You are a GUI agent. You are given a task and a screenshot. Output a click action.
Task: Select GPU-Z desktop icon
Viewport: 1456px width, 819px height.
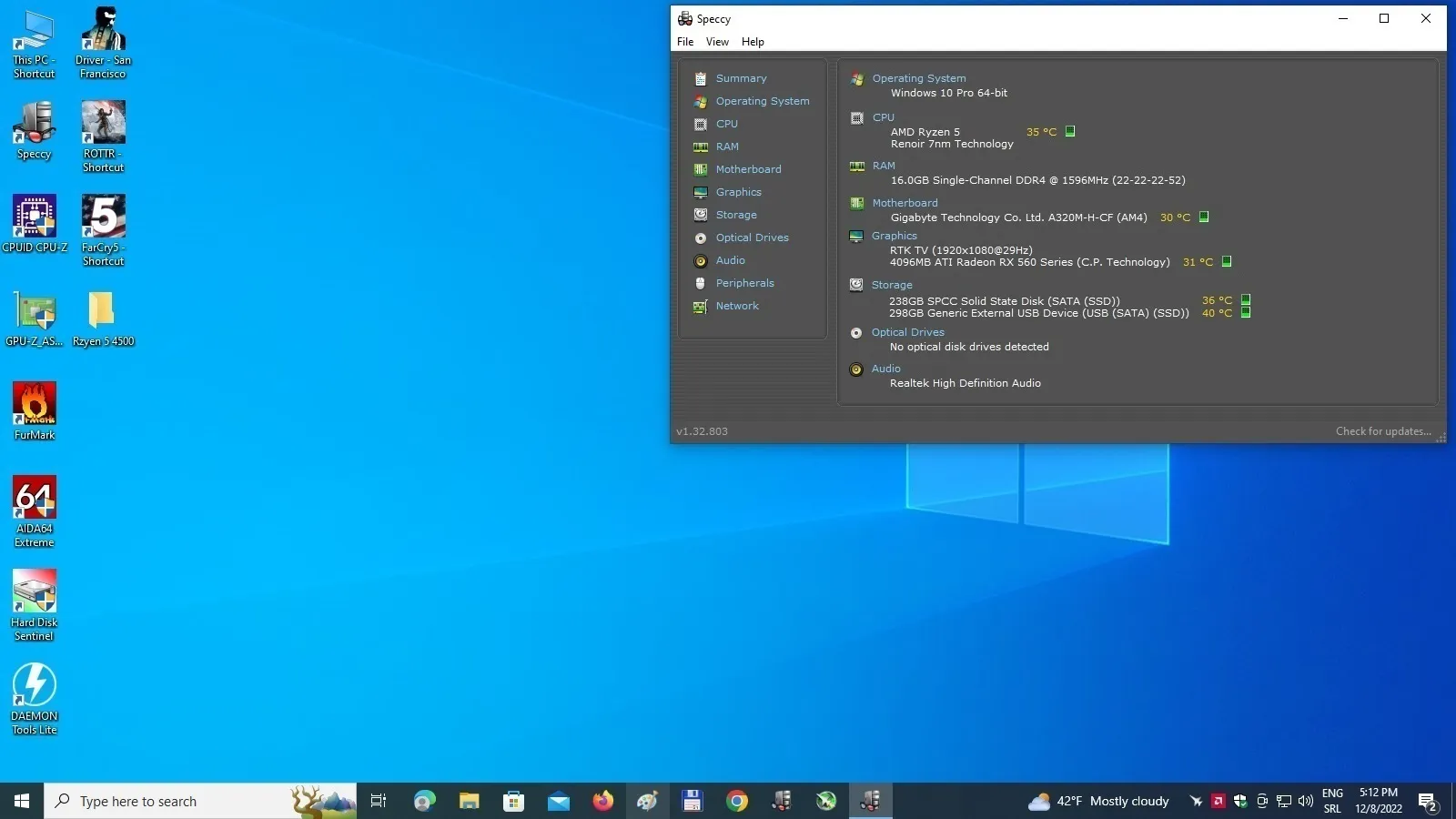[35, 318]
